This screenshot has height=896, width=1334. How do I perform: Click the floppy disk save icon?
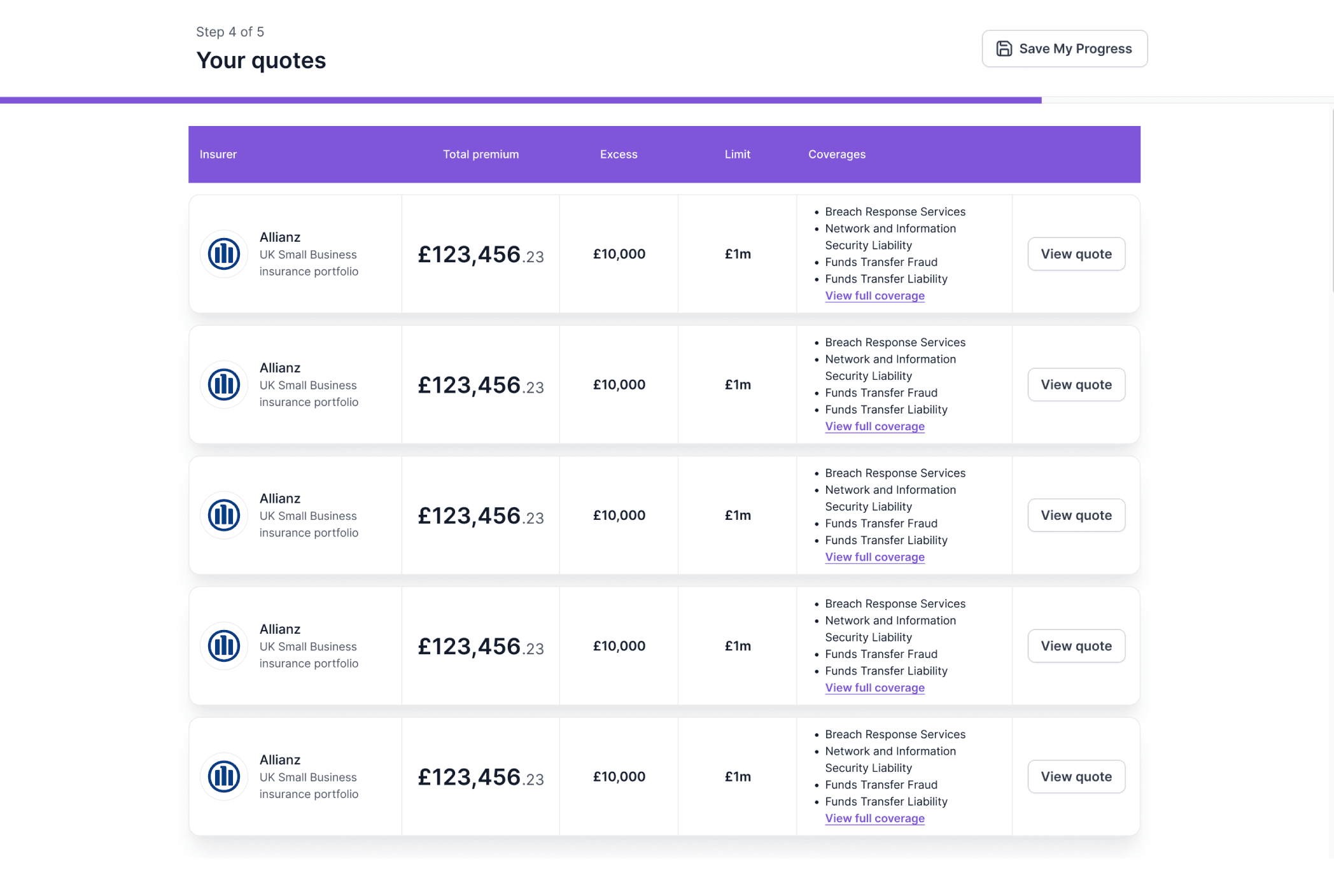click(1004, 49)
